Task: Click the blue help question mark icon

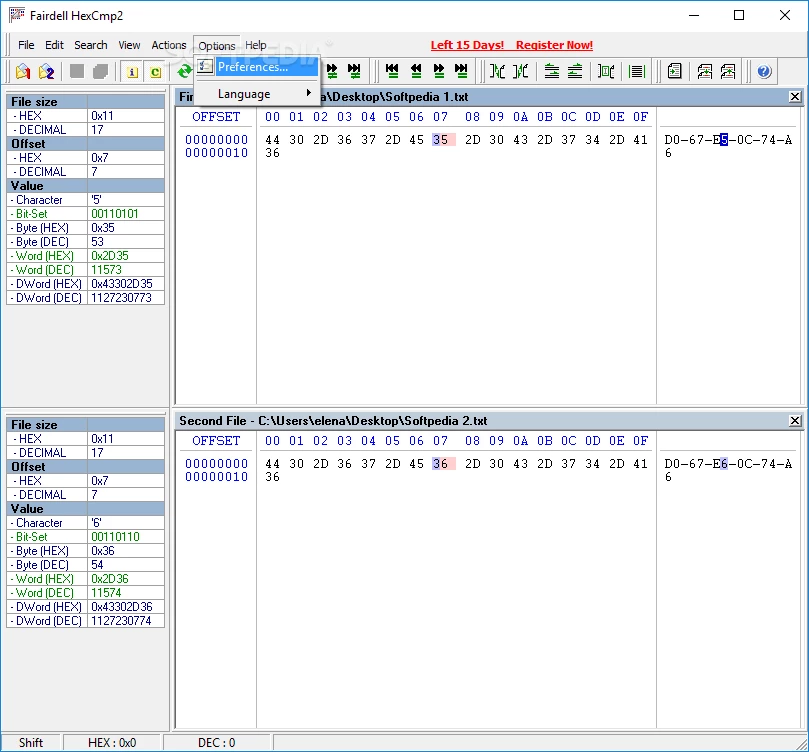Action: point(764,71)
